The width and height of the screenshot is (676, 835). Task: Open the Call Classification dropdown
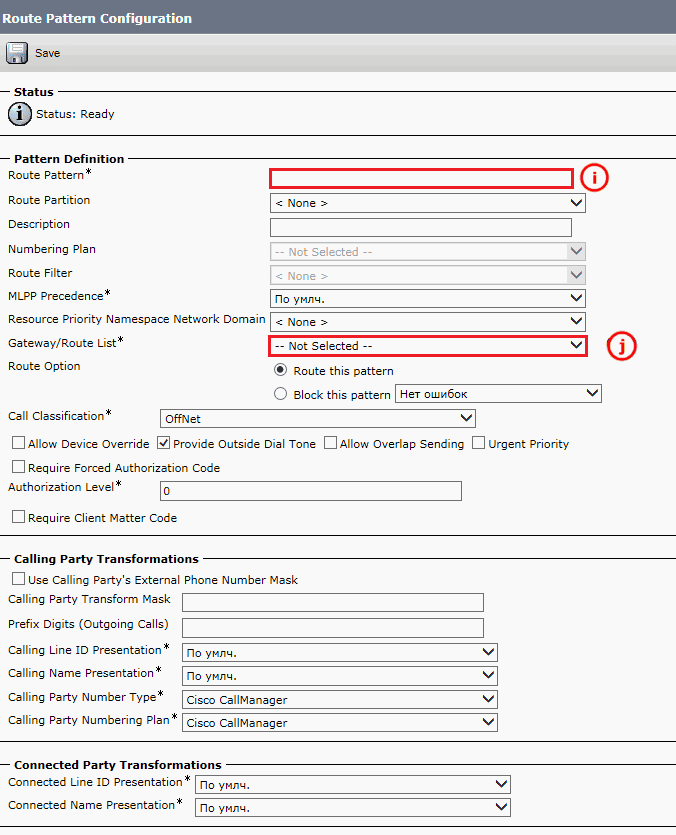[317, 419]
